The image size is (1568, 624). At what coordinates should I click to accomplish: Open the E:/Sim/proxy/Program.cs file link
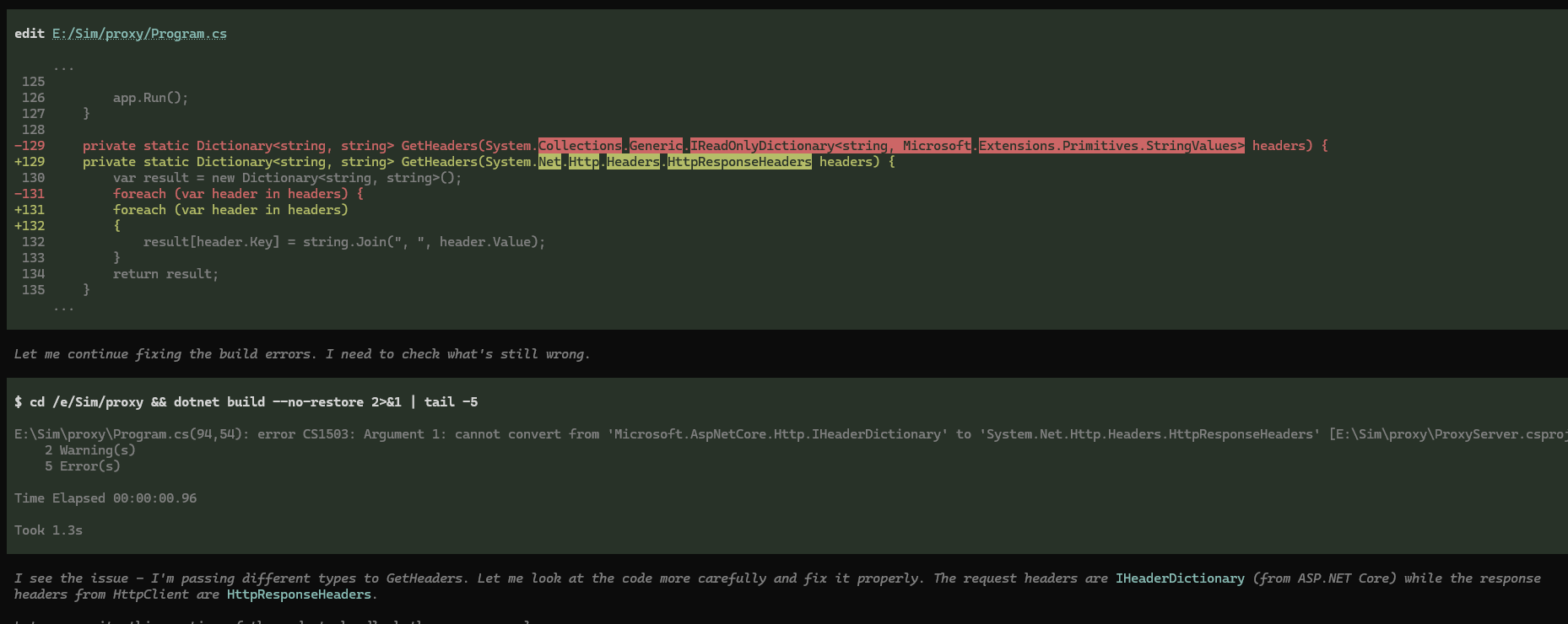pos(139,34)
